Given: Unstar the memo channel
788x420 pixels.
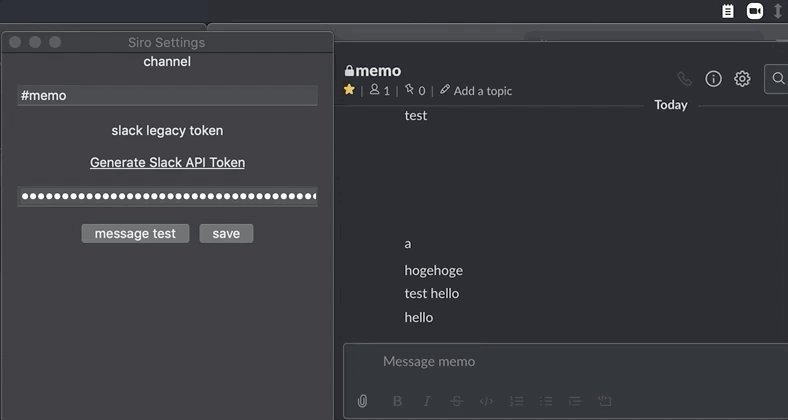Looking at the screenshot, I should (x=349, y=90).
